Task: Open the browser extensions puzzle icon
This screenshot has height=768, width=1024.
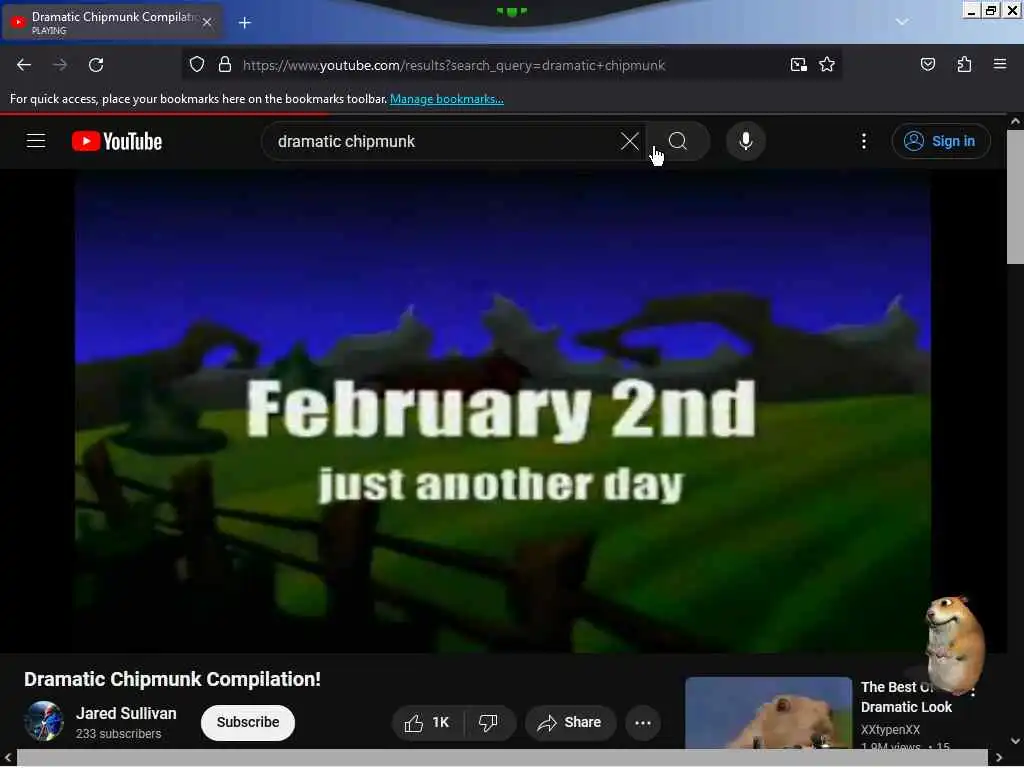Action: 964,64
